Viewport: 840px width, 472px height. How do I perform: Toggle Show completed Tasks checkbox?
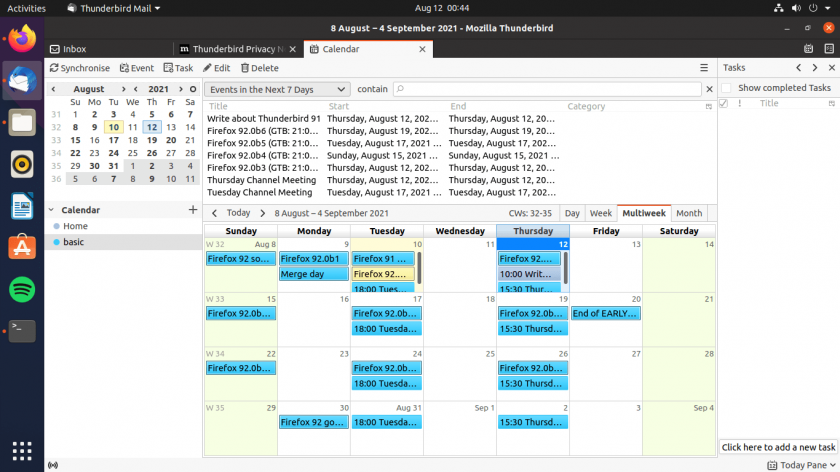click(726, 88)
